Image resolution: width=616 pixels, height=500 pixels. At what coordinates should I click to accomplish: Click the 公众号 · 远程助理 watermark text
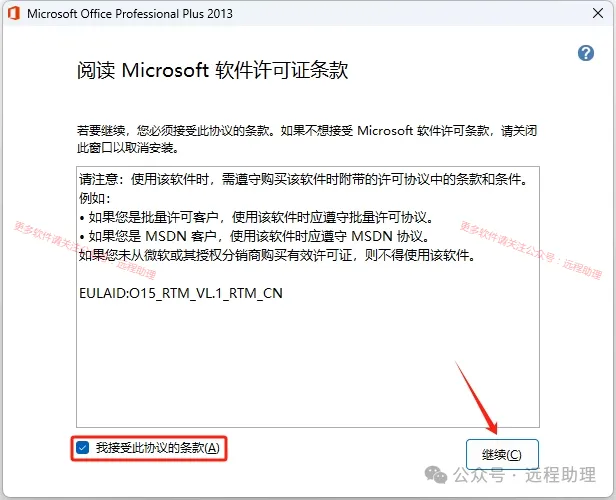point(524,475)
